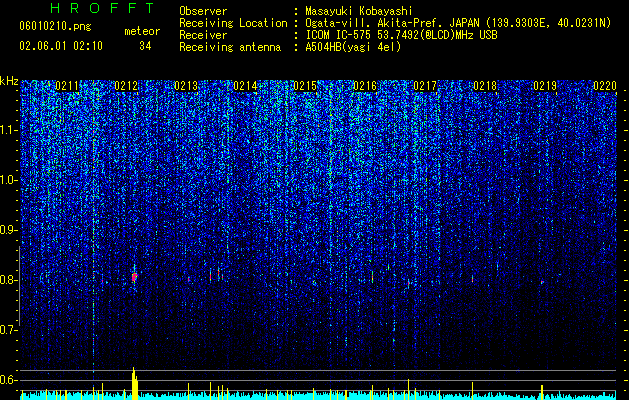
Task: Click the 0220 time marker
Action: 605,86
